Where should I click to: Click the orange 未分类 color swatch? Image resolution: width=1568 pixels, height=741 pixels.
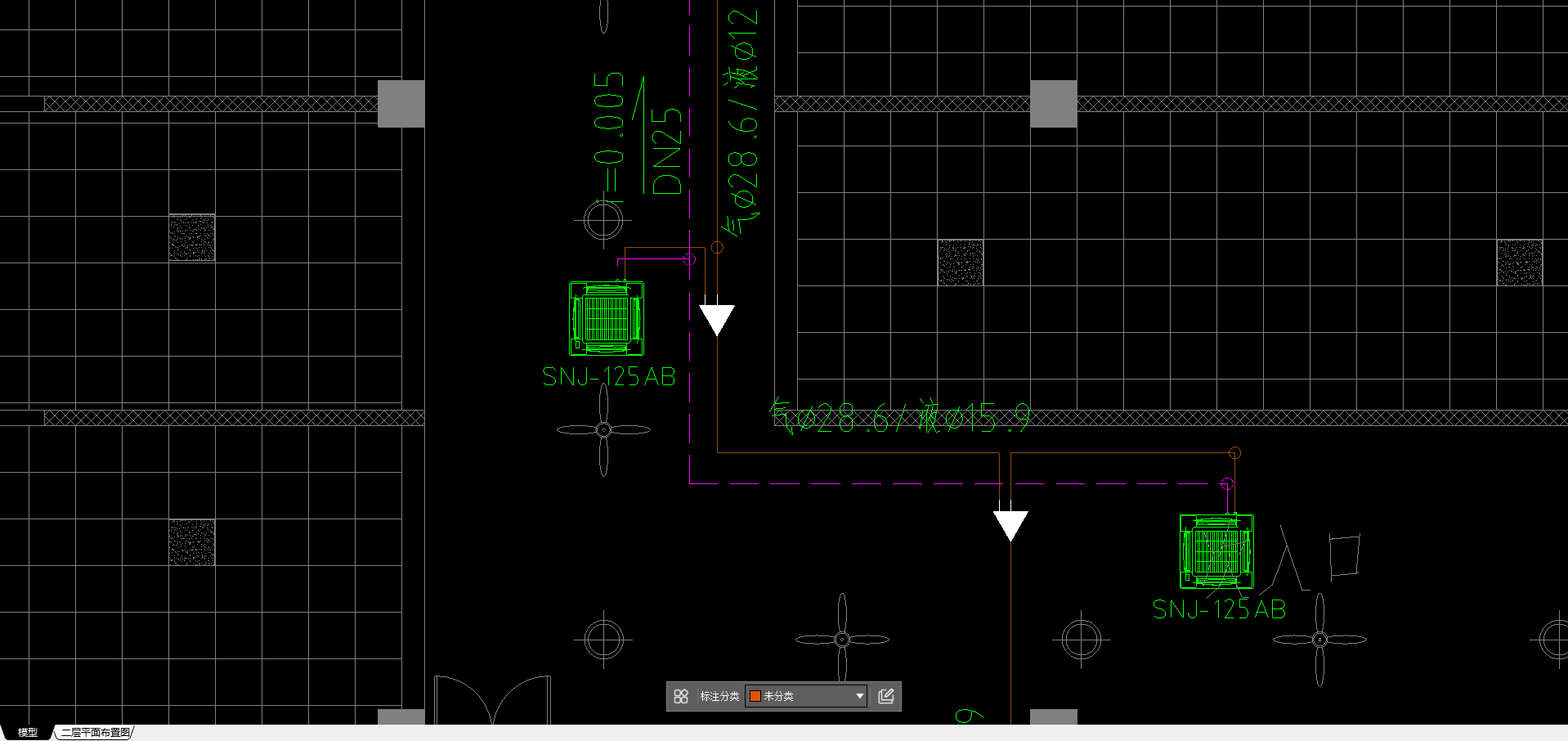point(755,696)
